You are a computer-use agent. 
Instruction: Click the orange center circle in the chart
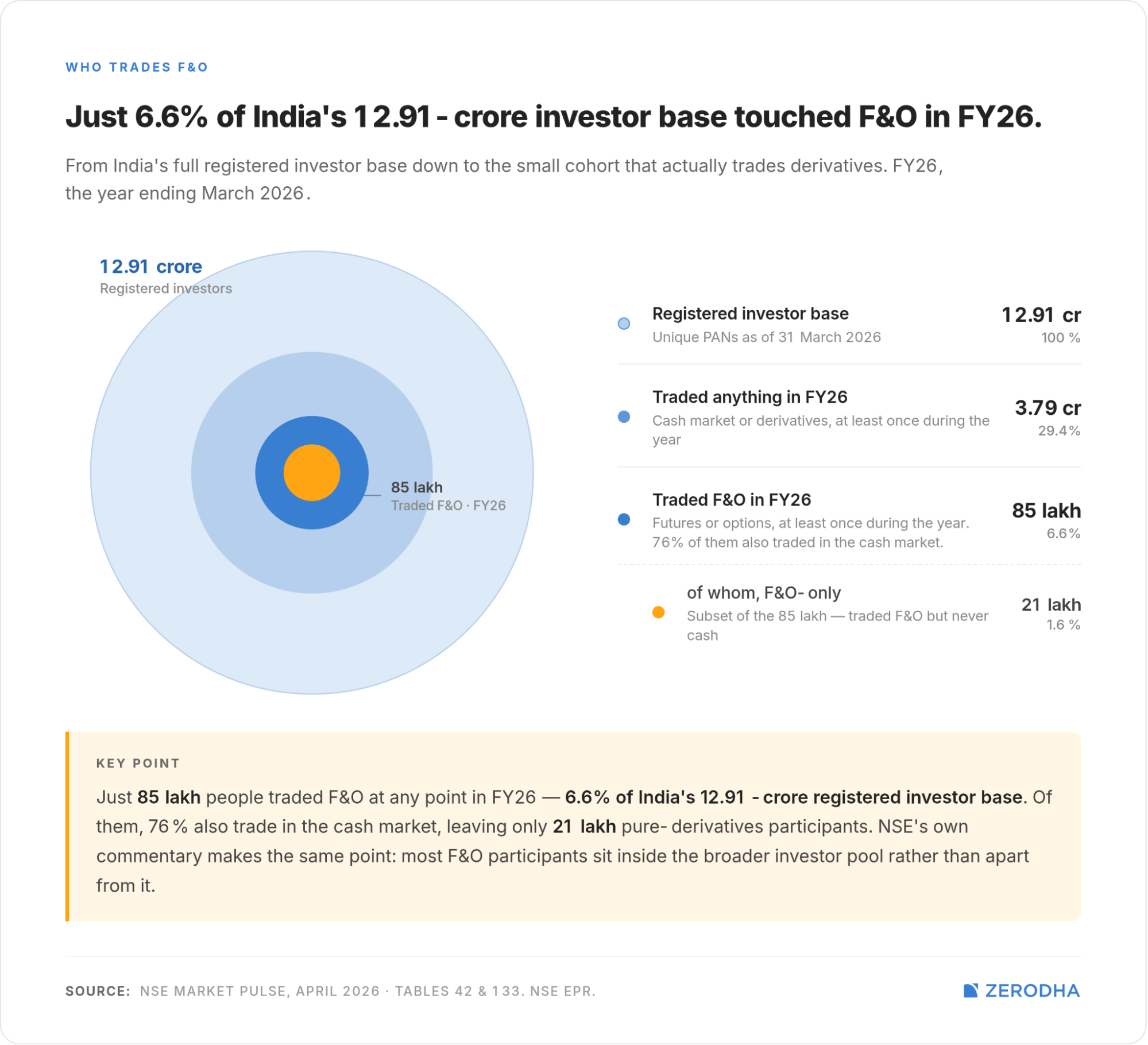tap(312, 473)
